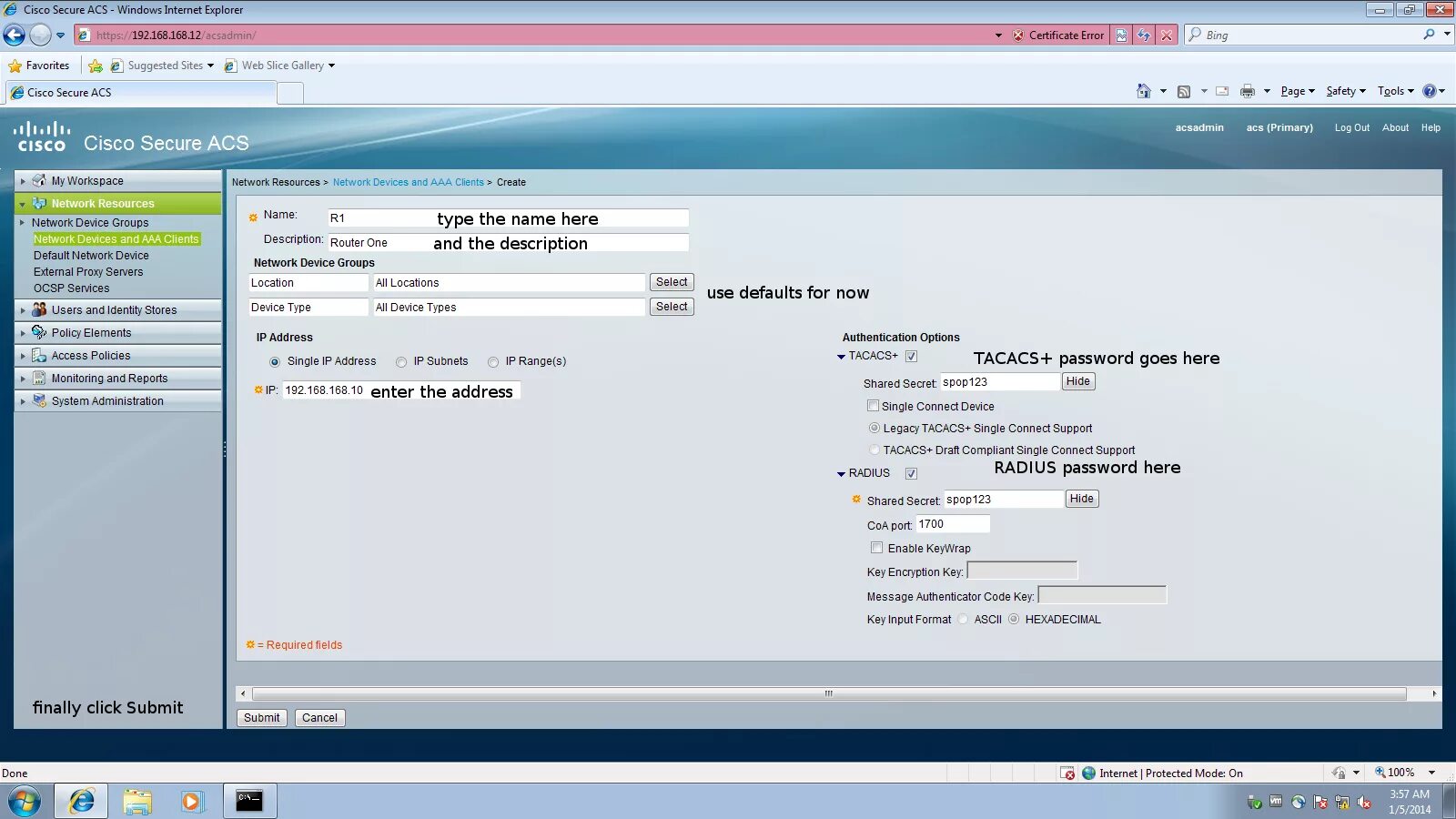Click the Read Mail envelope icon
Screen dimensions: 1456x819
tap(1222, 91)
